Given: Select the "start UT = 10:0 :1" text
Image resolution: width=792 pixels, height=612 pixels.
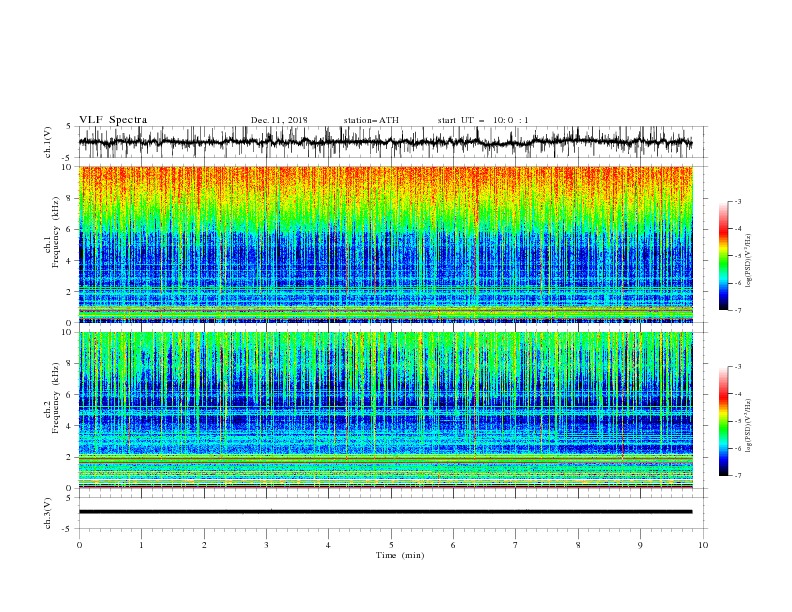Looking at the screenshot, I should (483, 120).
